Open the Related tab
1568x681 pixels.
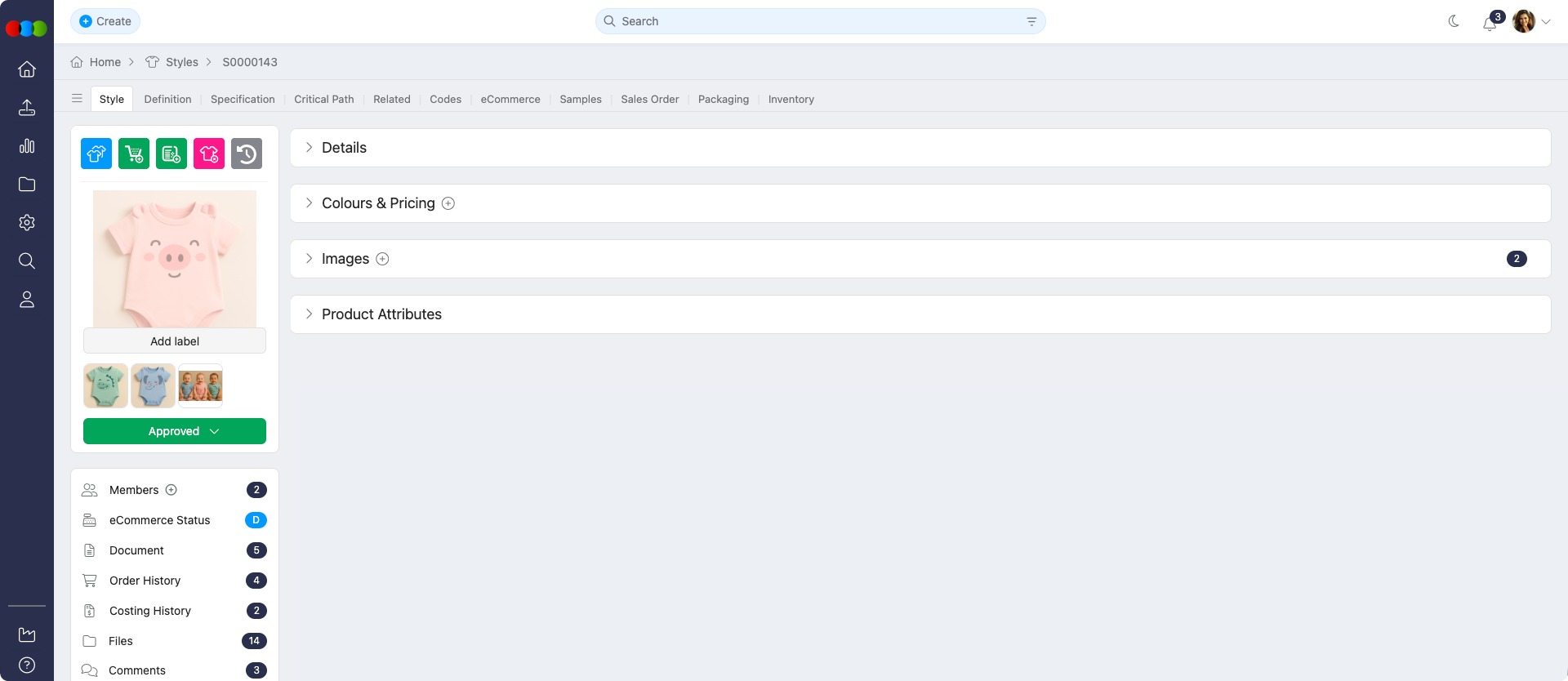click(392, 99)
